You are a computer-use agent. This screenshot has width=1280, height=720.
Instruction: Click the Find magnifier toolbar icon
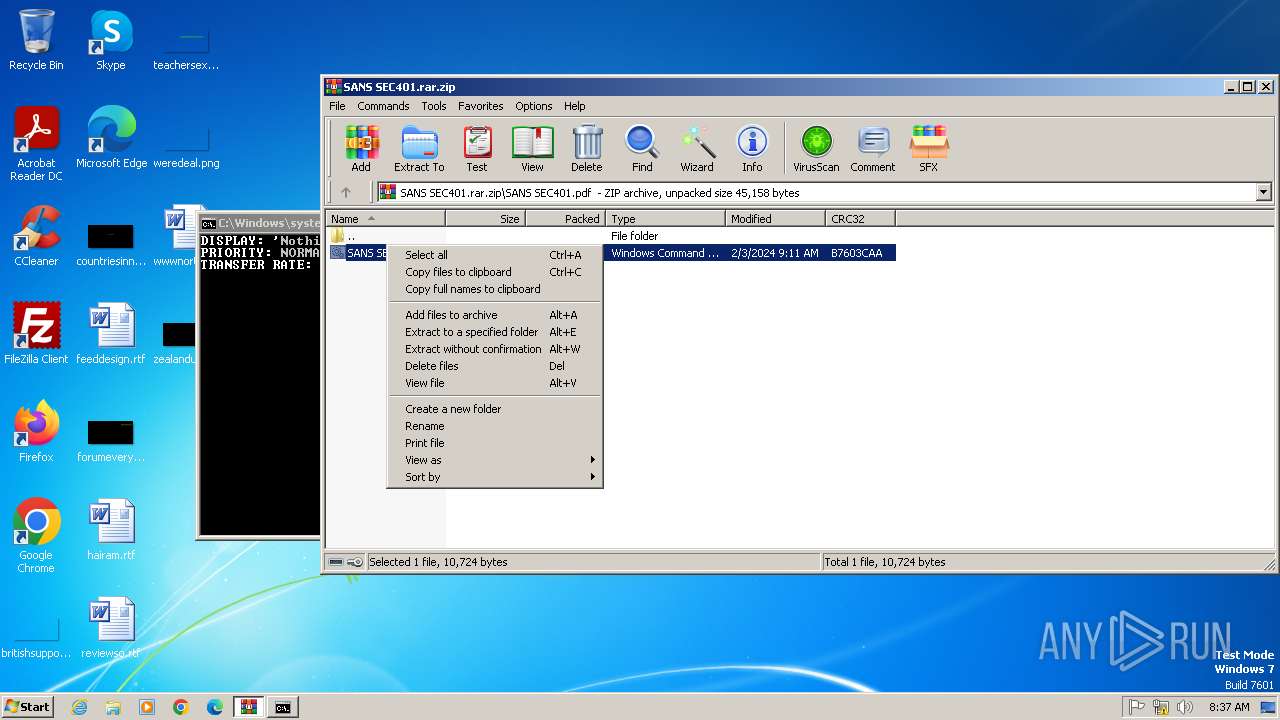pyautogui.click(x=642, y=149)
